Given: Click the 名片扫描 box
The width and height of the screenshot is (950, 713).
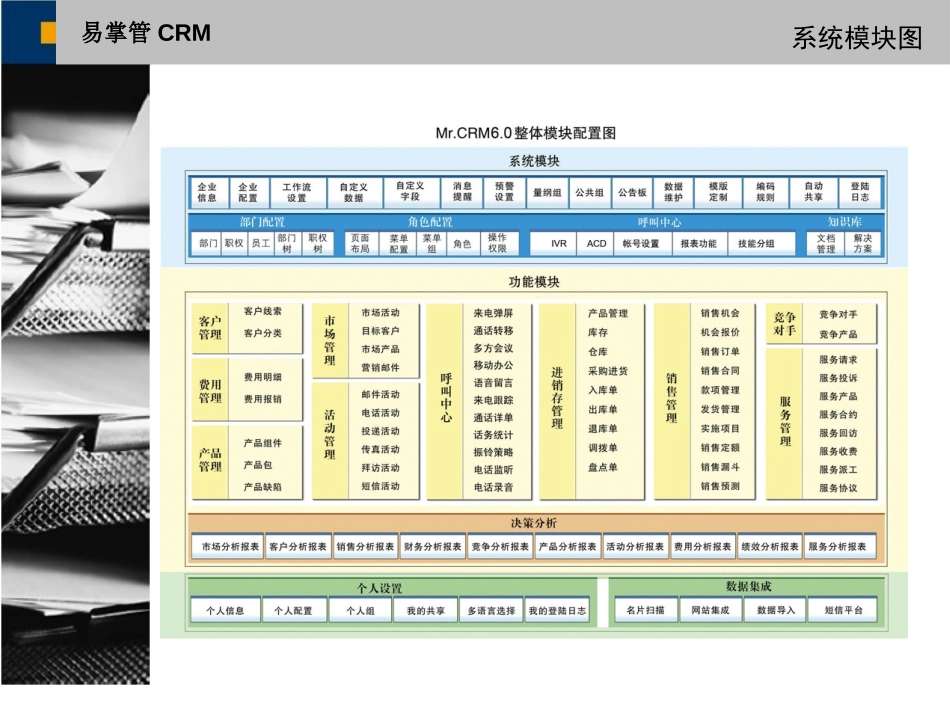Looking at the screenshot, I should 645,610.
